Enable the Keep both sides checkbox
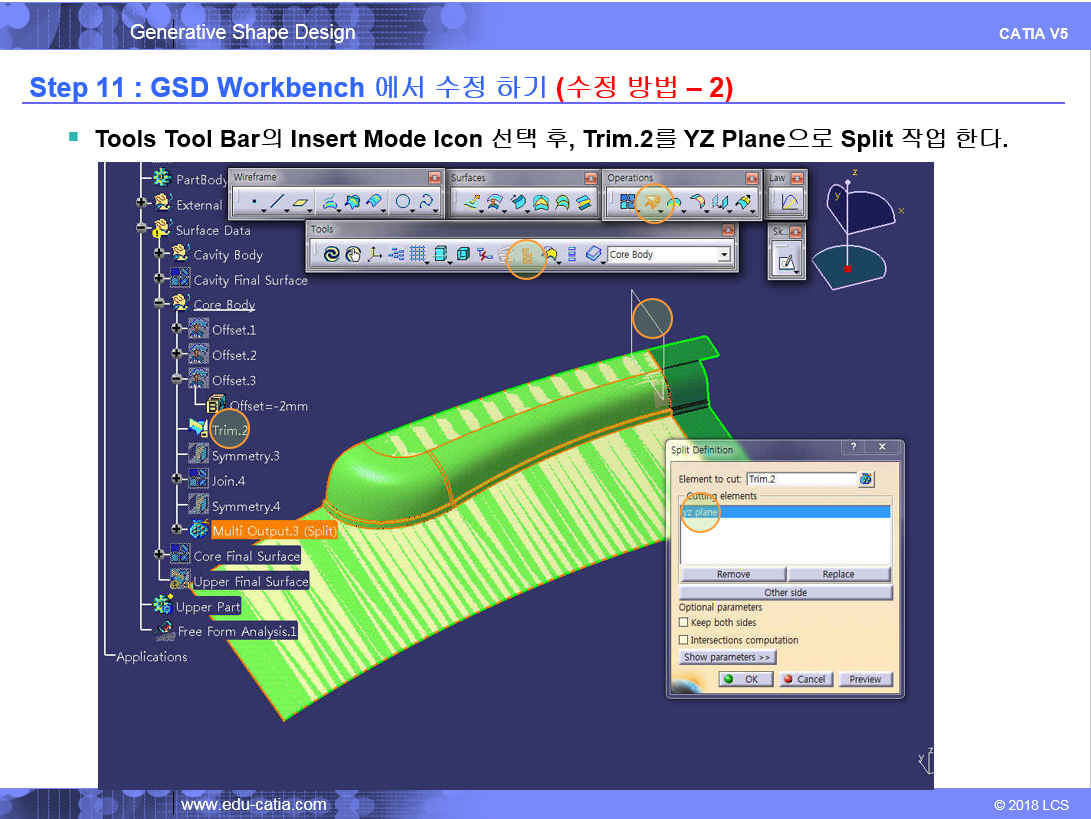Screen dimensions: 1091x819 (x=684, y=623)
